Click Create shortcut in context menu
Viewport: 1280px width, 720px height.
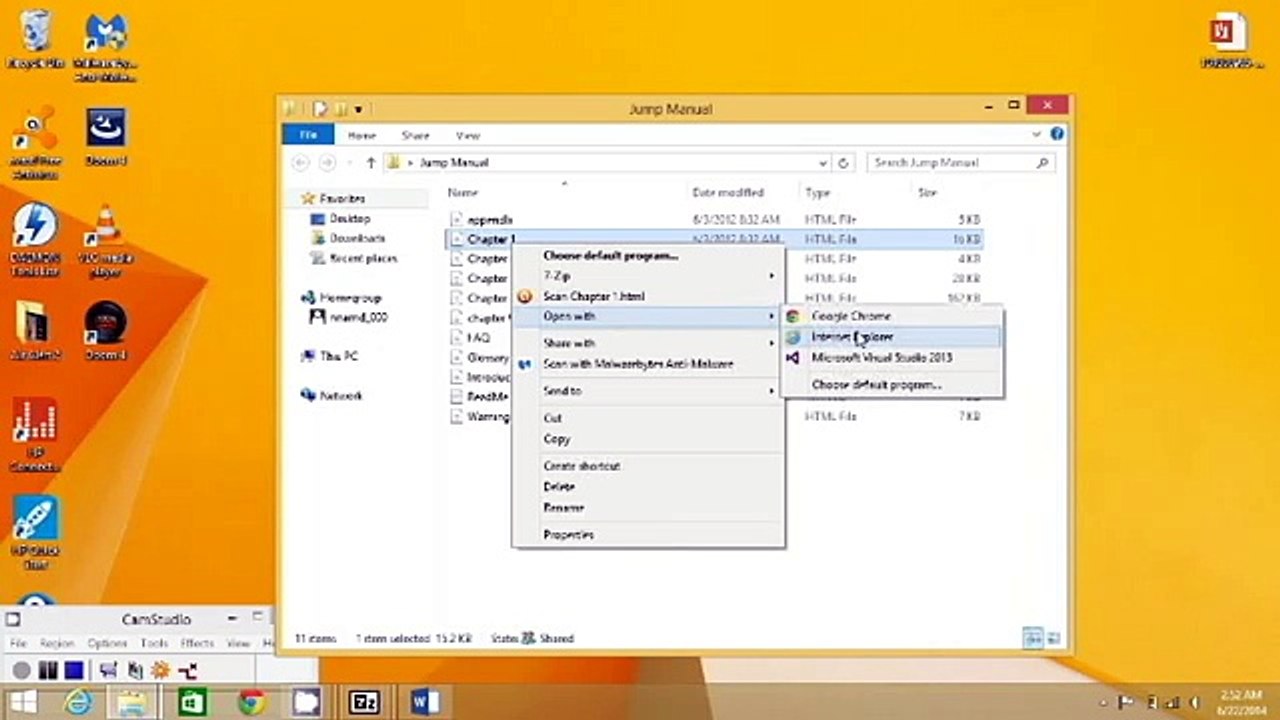pyautogui.click(x=648, y=466)
